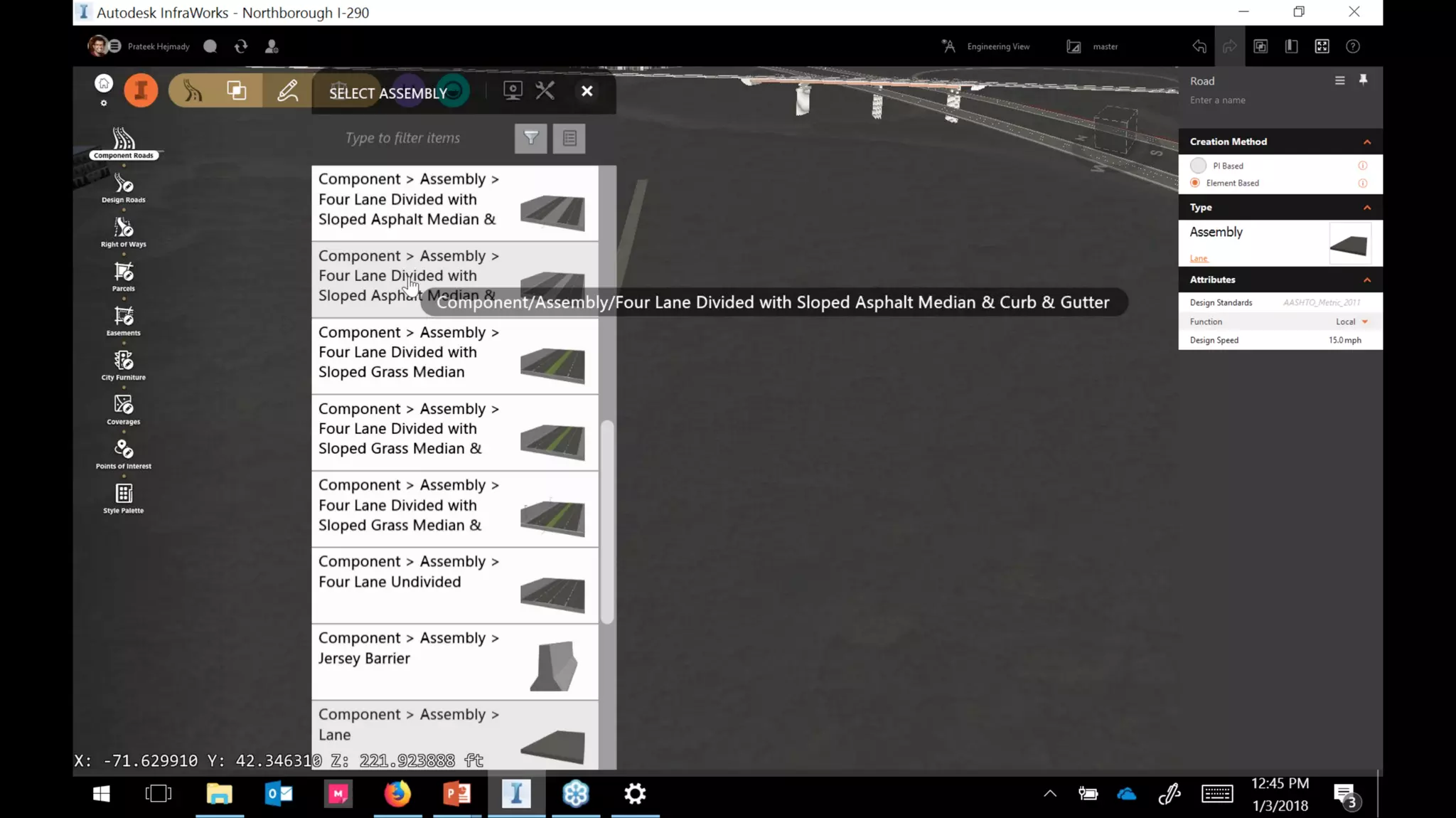
Task: Open the Parcels tool
Action: 124,277
